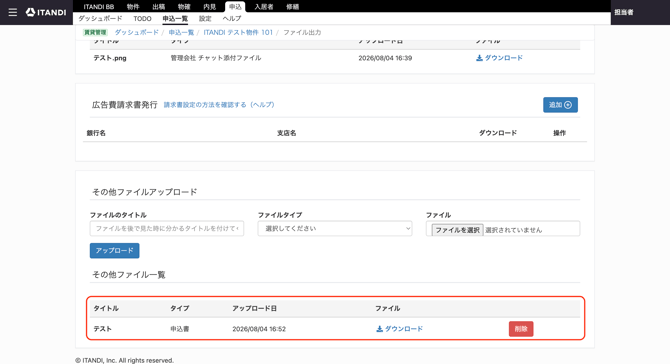Switch to the 物確 top tab
The height and width of the screenshot is (364, 670).
click(x=184, y=6)
